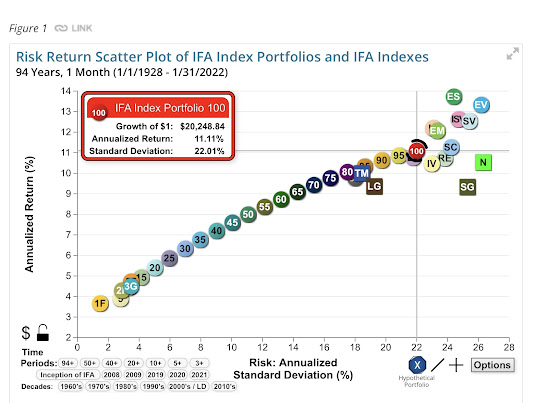Choose the 2021 period button
Image resolution: width=535 pixels, height=403 pixels.
(199, 375)
